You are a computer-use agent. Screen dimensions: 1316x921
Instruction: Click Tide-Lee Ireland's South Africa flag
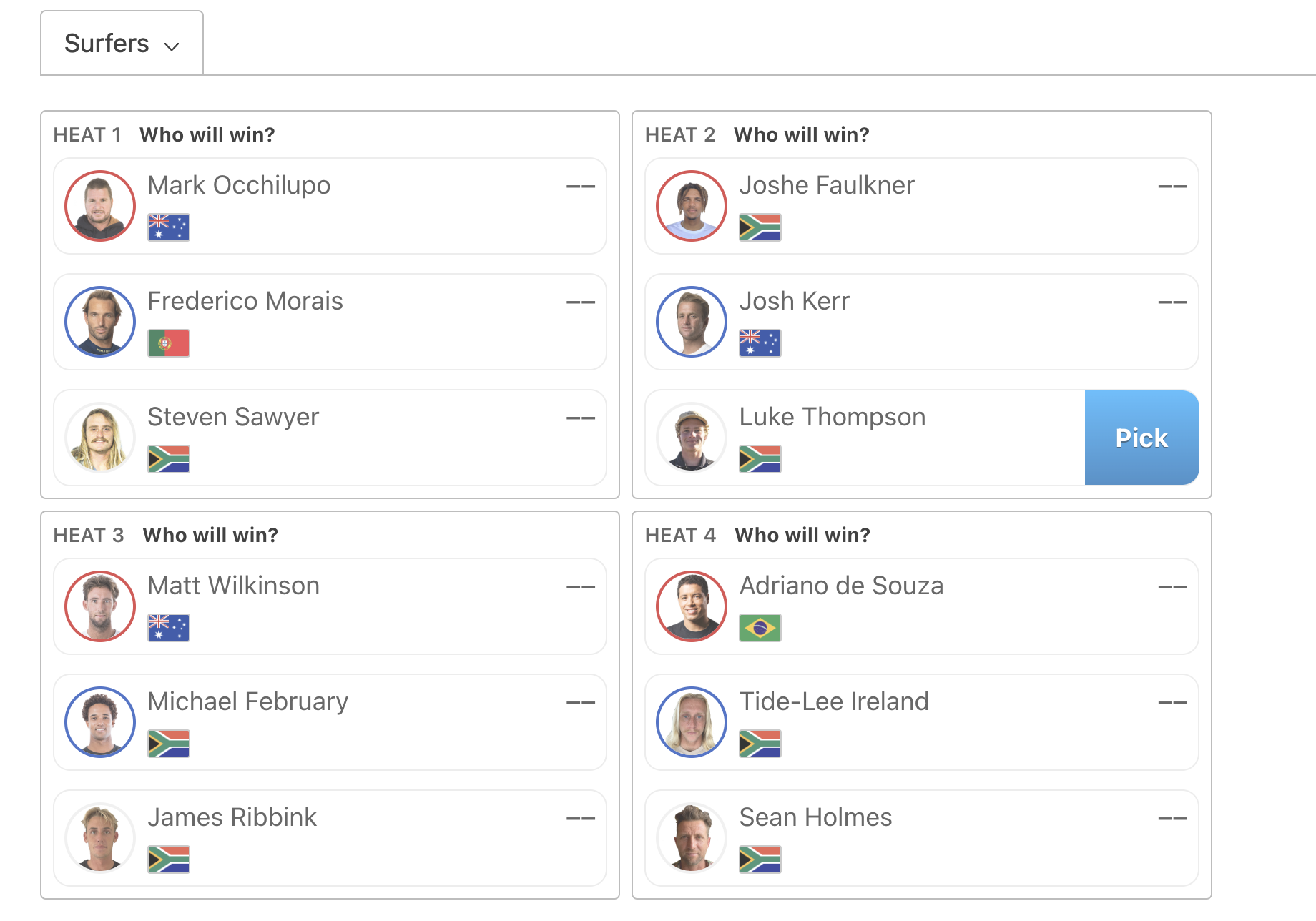[760, 744]
